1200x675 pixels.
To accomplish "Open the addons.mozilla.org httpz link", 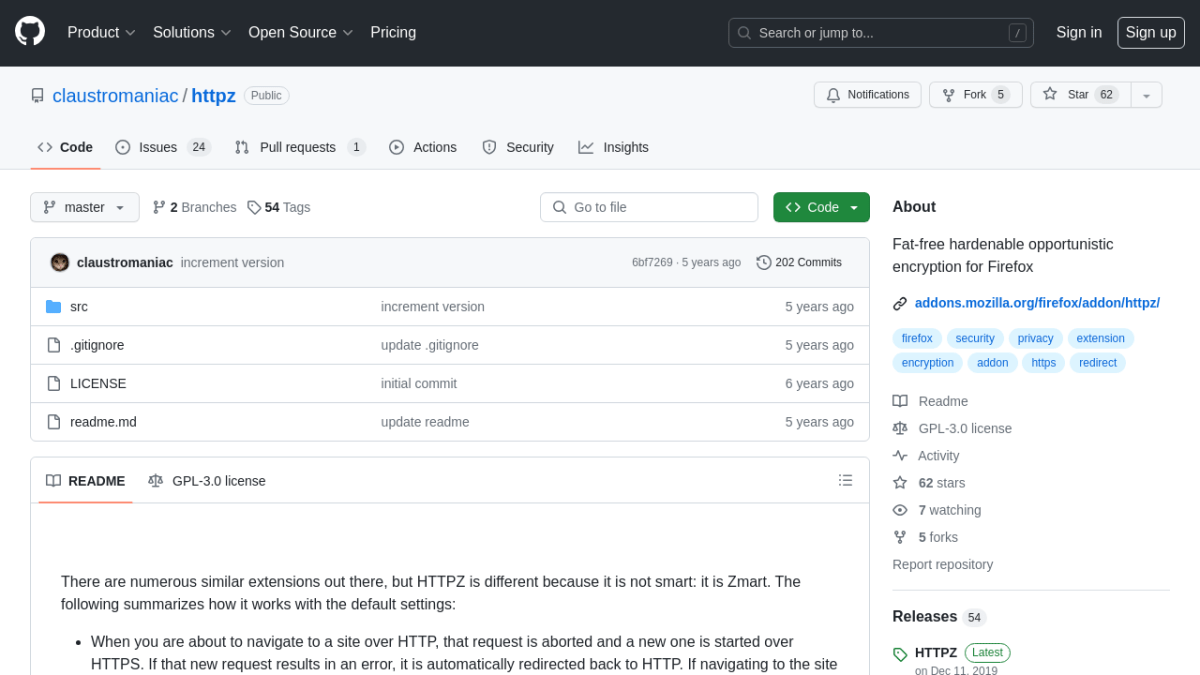I will tap(1037, 303).
